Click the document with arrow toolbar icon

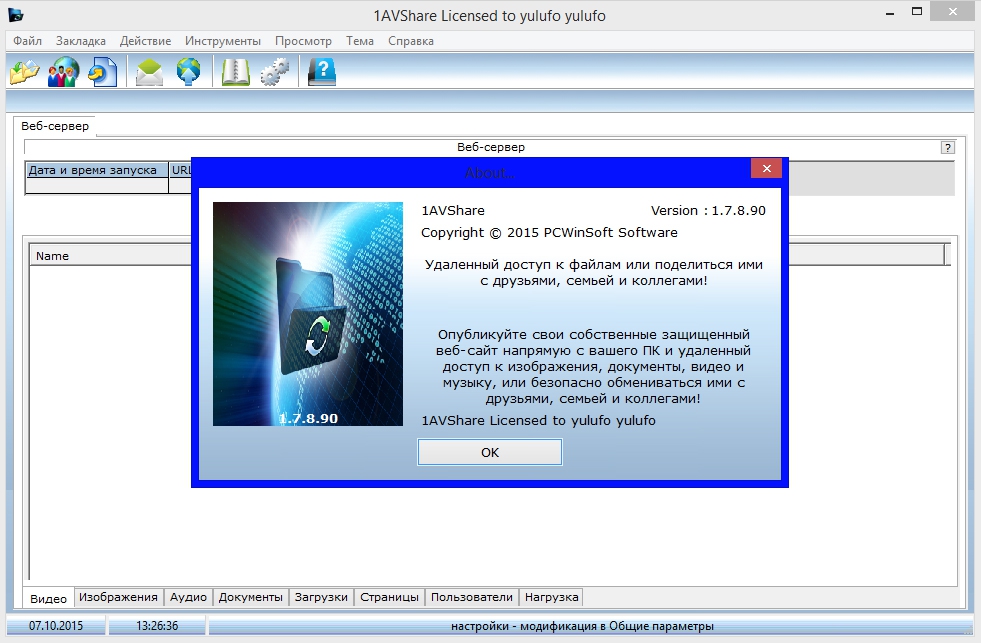(102, 71)
